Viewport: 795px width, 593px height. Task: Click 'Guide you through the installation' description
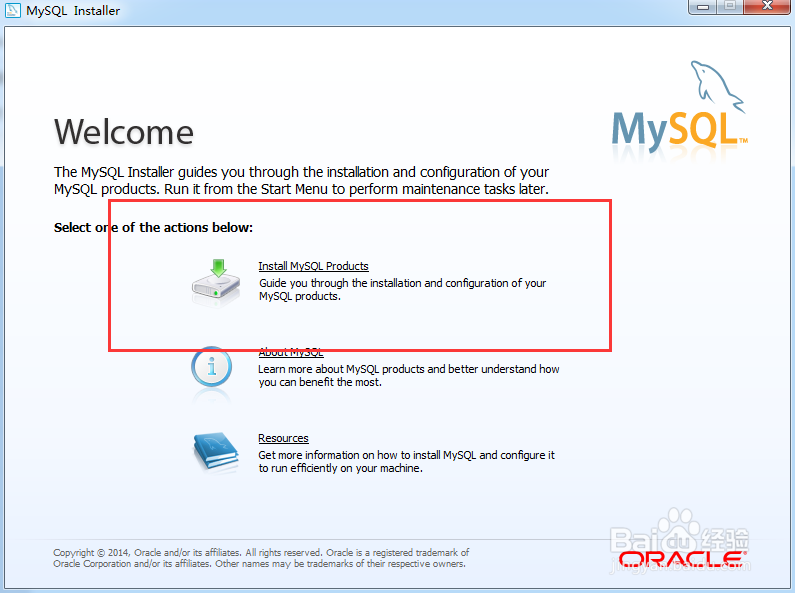pyautogui.click(x=402, y=289)
